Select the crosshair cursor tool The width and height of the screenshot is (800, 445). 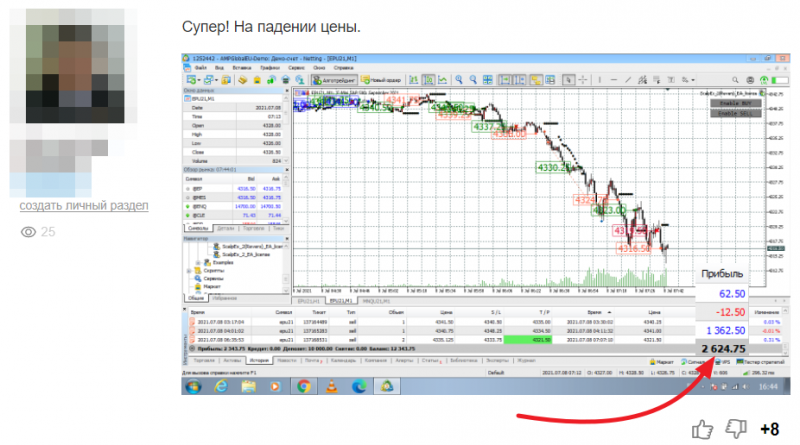[582, 80]
